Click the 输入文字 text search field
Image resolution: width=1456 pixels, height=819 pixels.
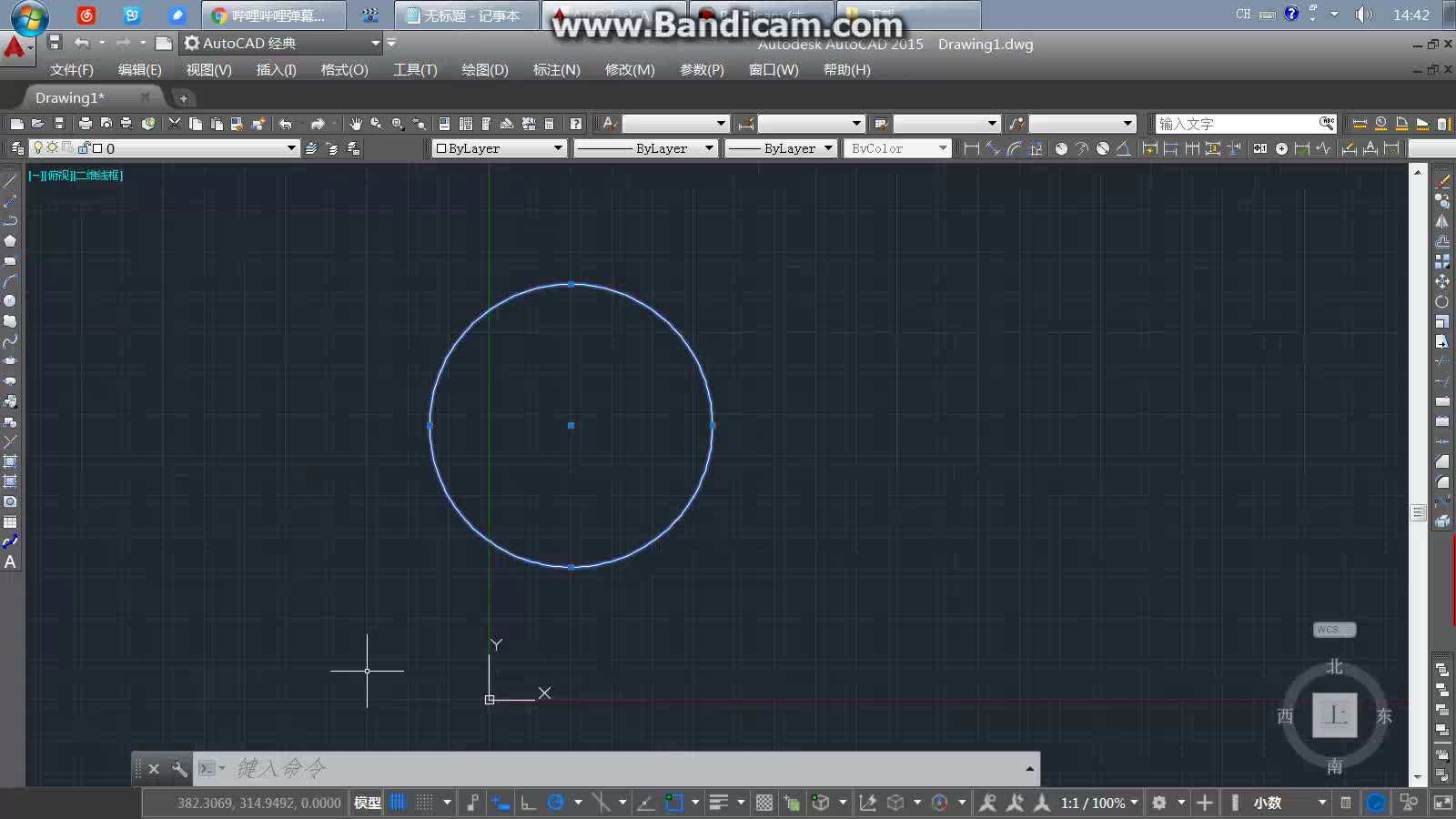[1236, 124]
